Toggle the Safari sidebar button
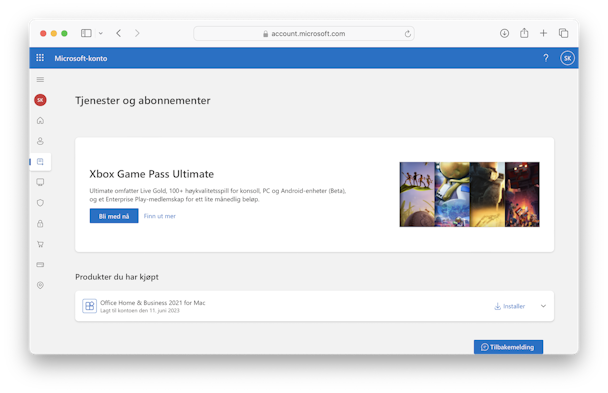The height and width of the screenshot is (393, 608). (86, 33)
